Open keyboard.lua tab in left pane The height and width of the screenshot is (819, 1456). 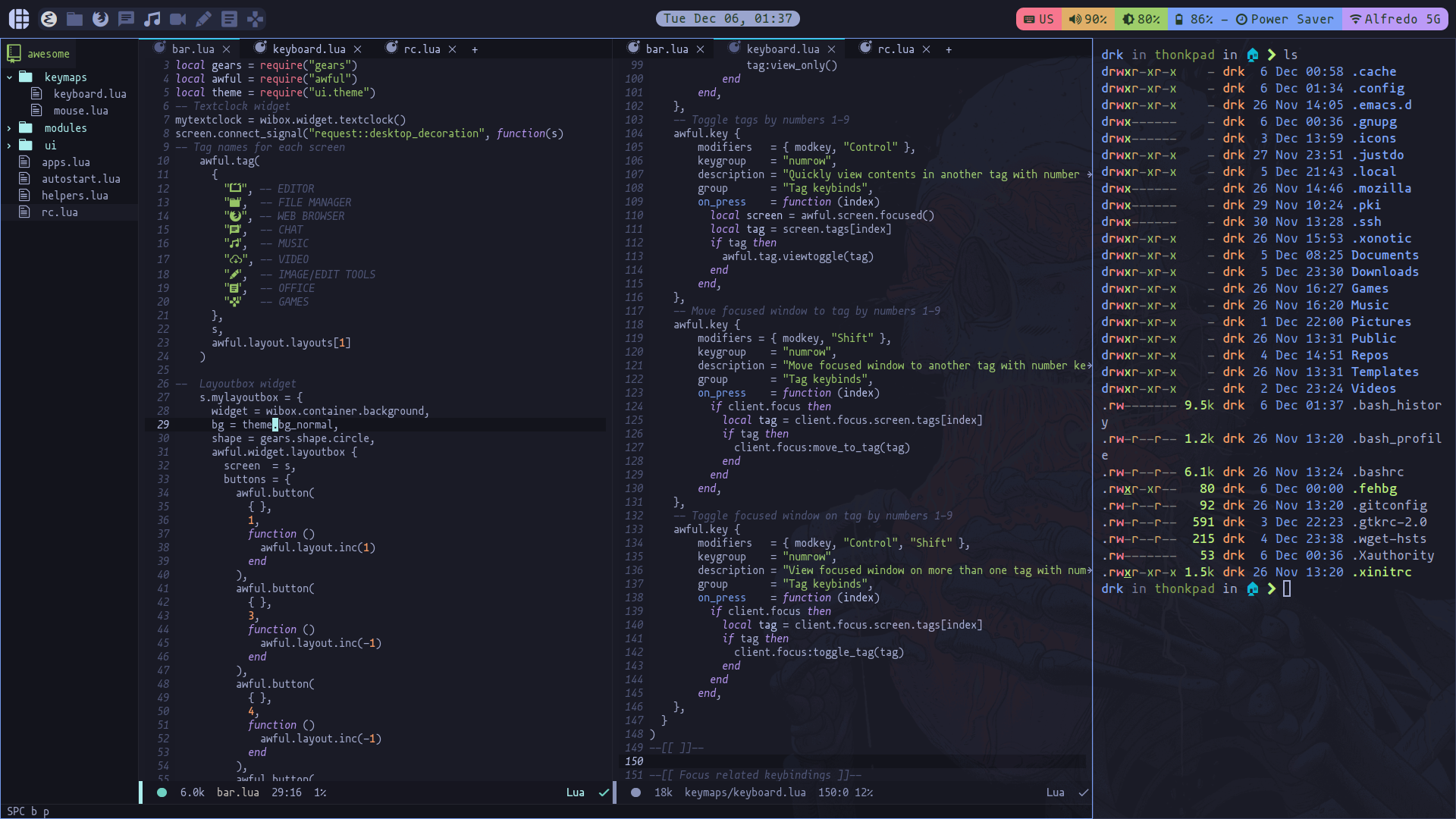coord(308,48)
